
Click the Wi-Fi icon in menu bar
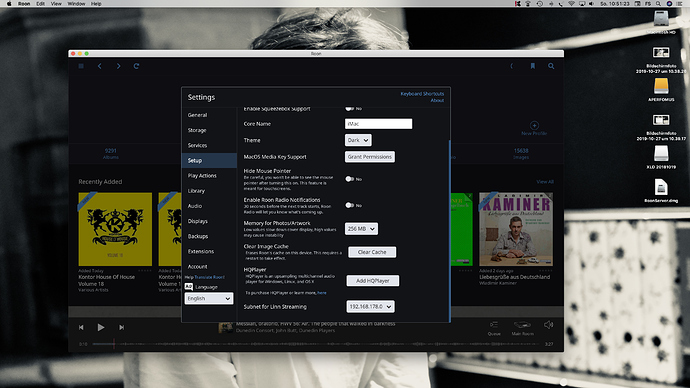click(572, 4)
